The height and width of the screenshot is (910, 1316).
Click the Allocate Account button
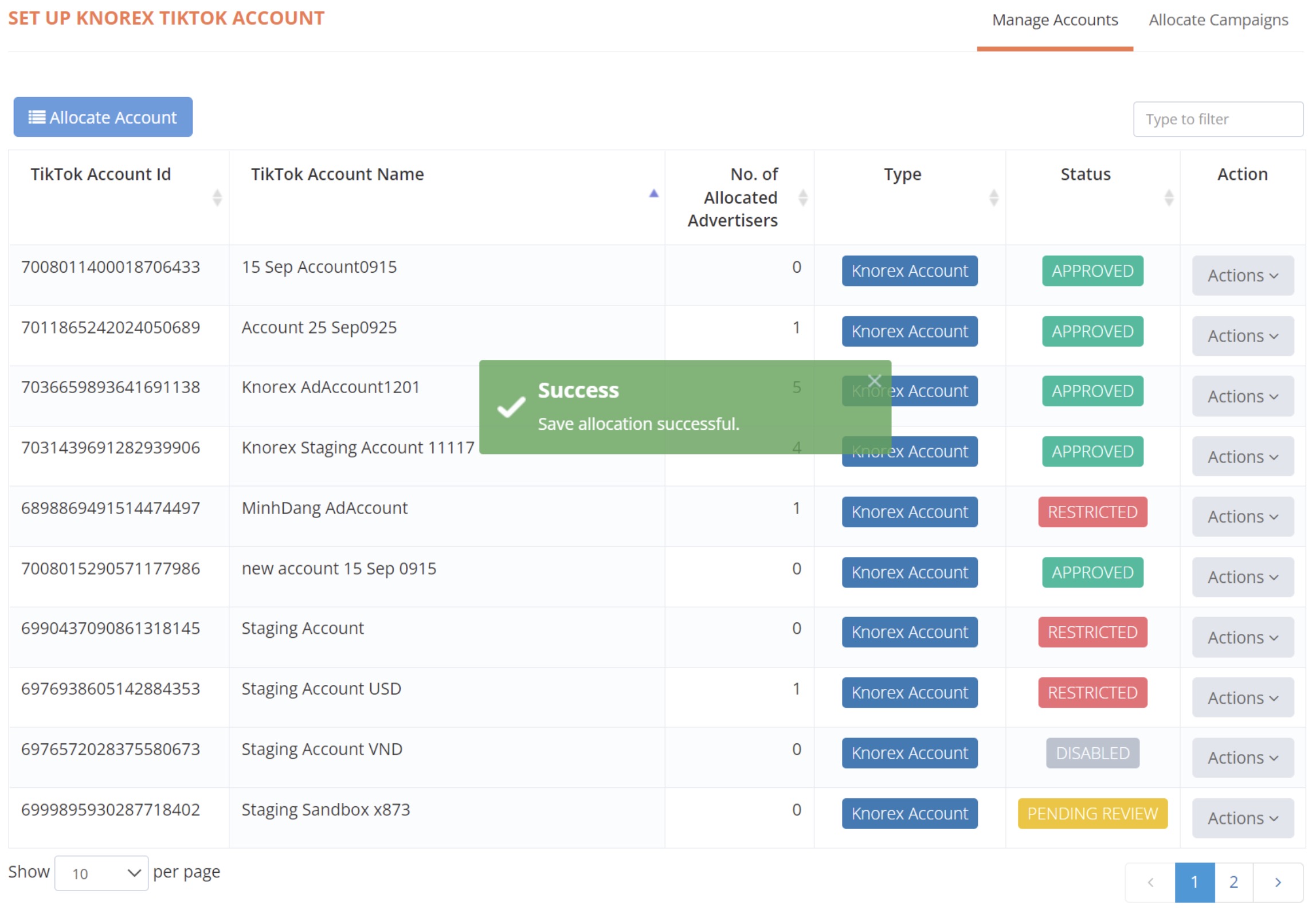coord(103,117)
